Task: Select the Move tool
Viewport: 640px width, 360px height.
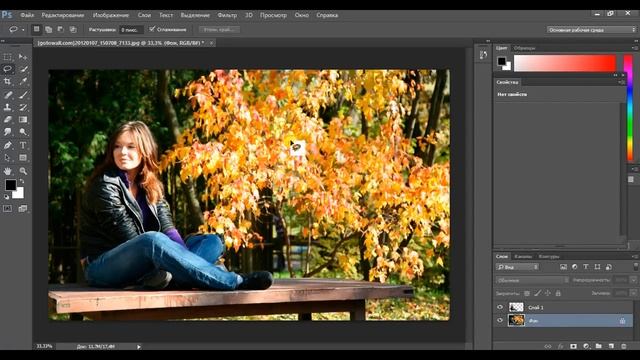Action: 23,57
